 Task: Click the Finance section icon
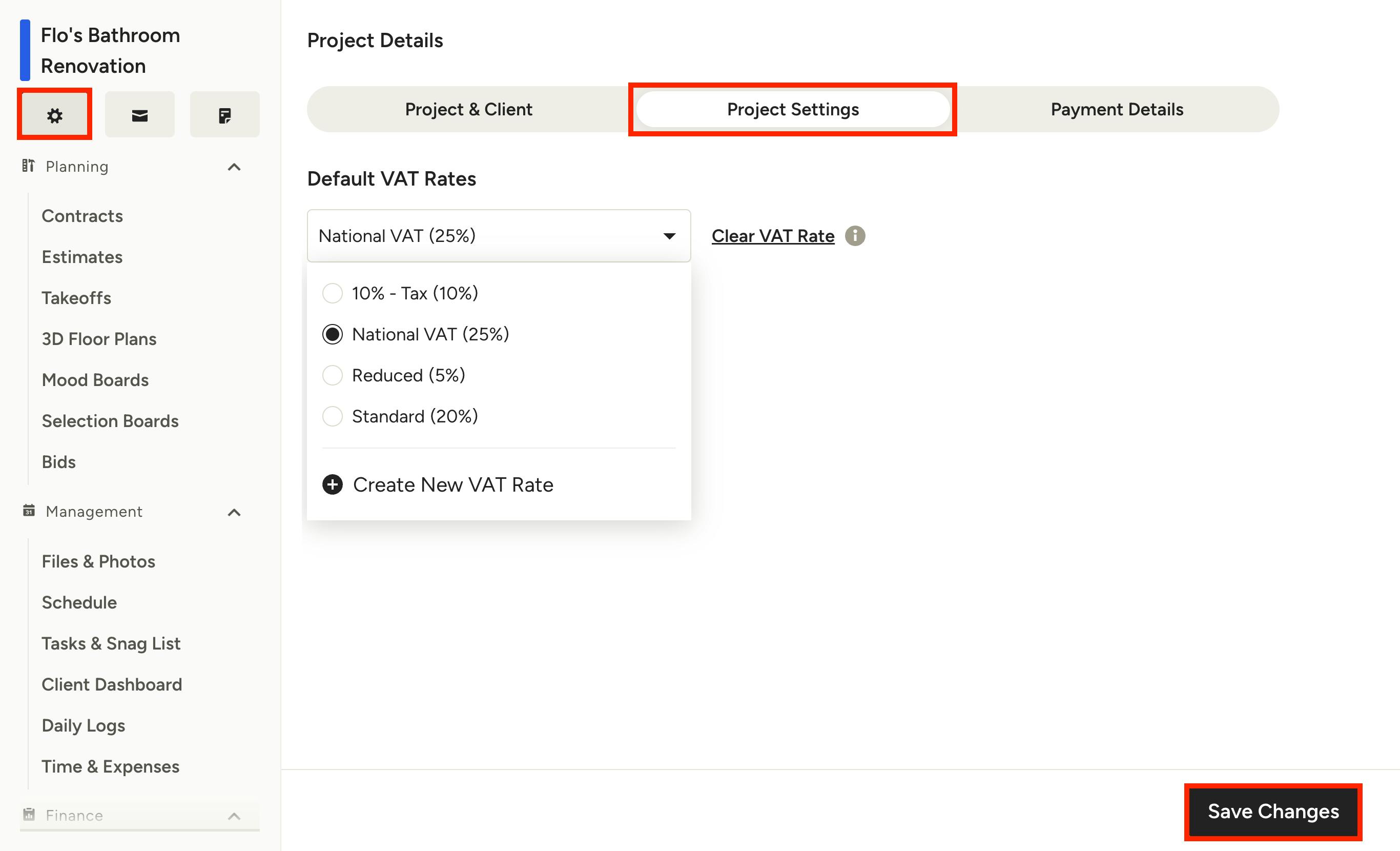click(28, 815)
